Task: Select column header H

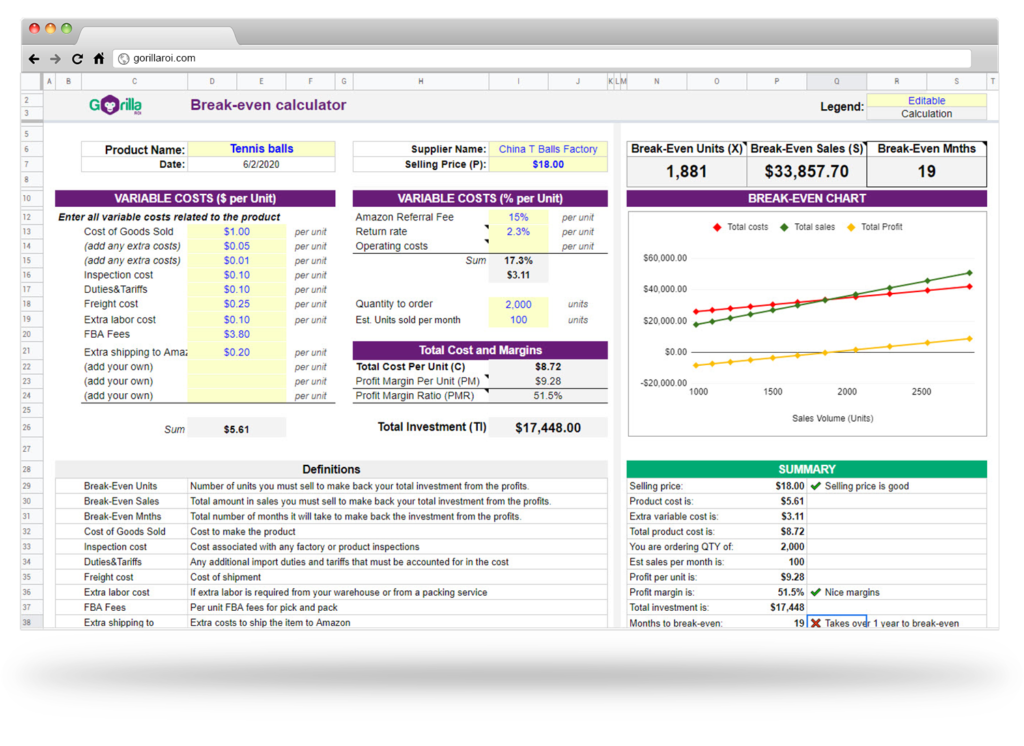Action: pos(421,81)
